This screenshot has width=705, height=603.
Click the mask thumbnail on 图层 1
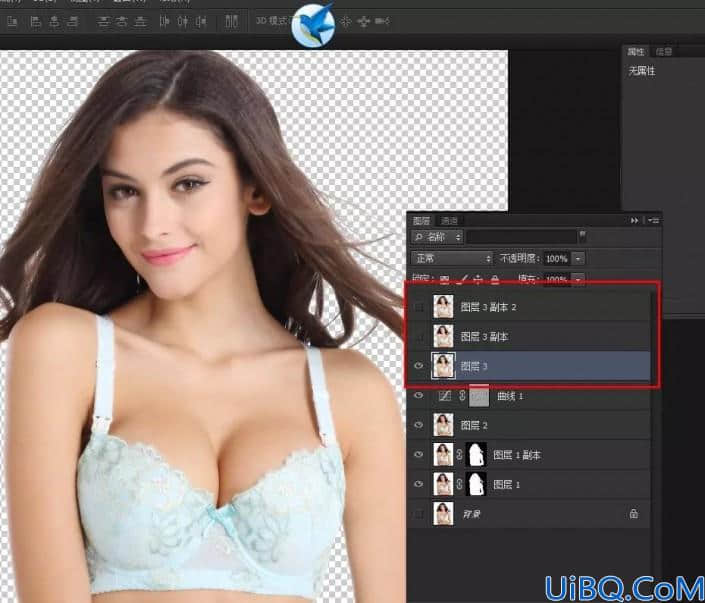476,484
